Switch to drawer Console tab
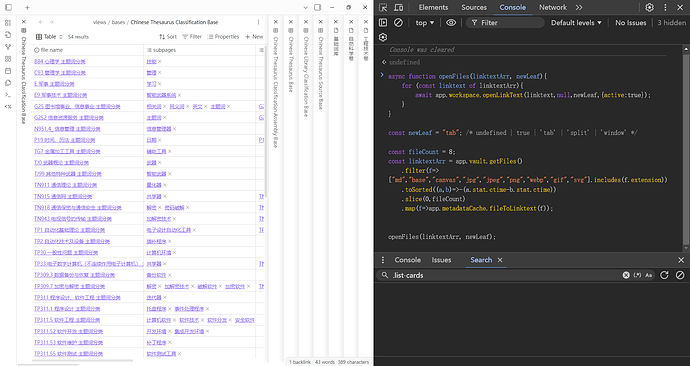690x366 pixels. pyautogui.click(x=407, y=260)
